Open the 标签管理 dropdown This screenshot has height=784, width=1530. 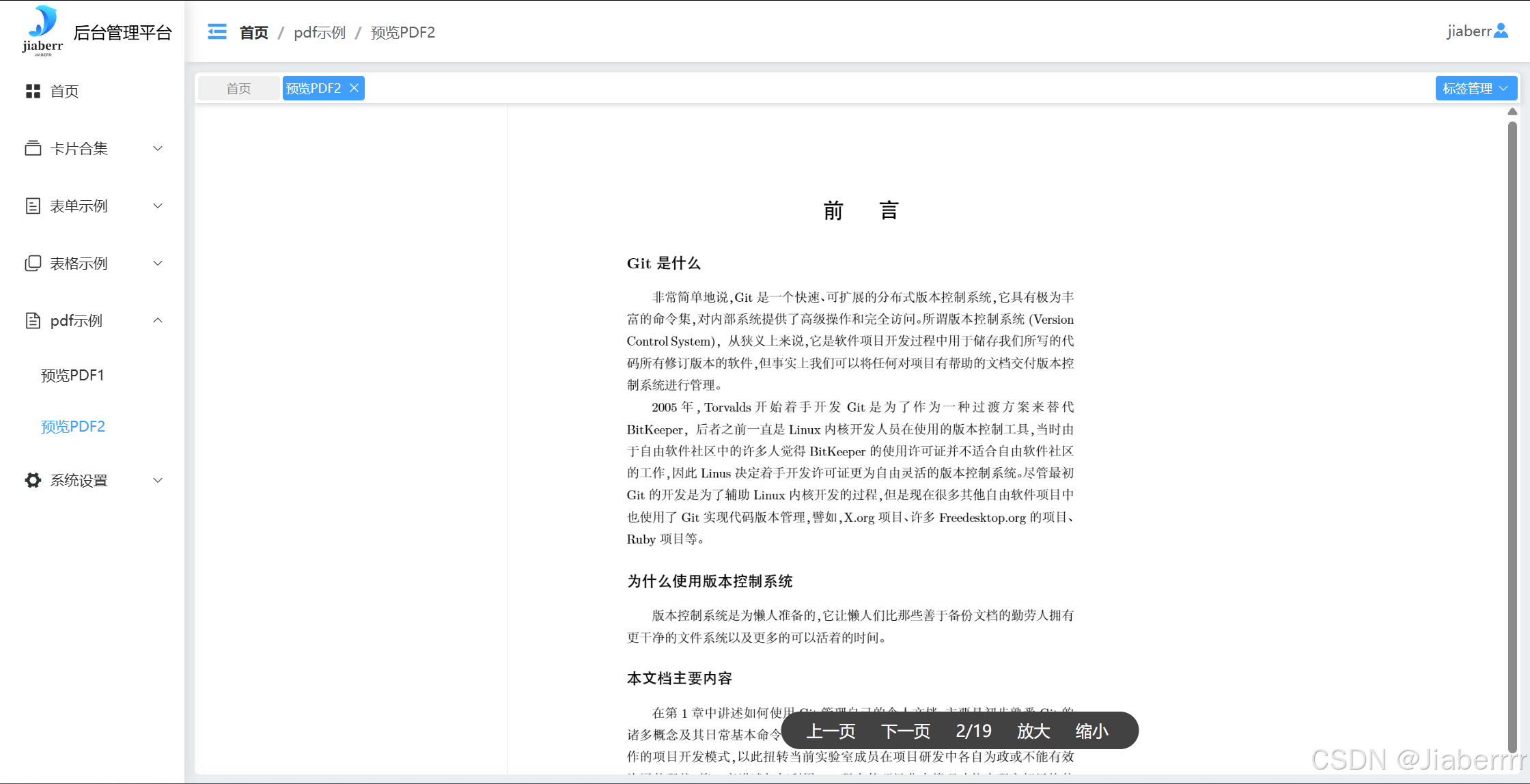click(1475, 88)
